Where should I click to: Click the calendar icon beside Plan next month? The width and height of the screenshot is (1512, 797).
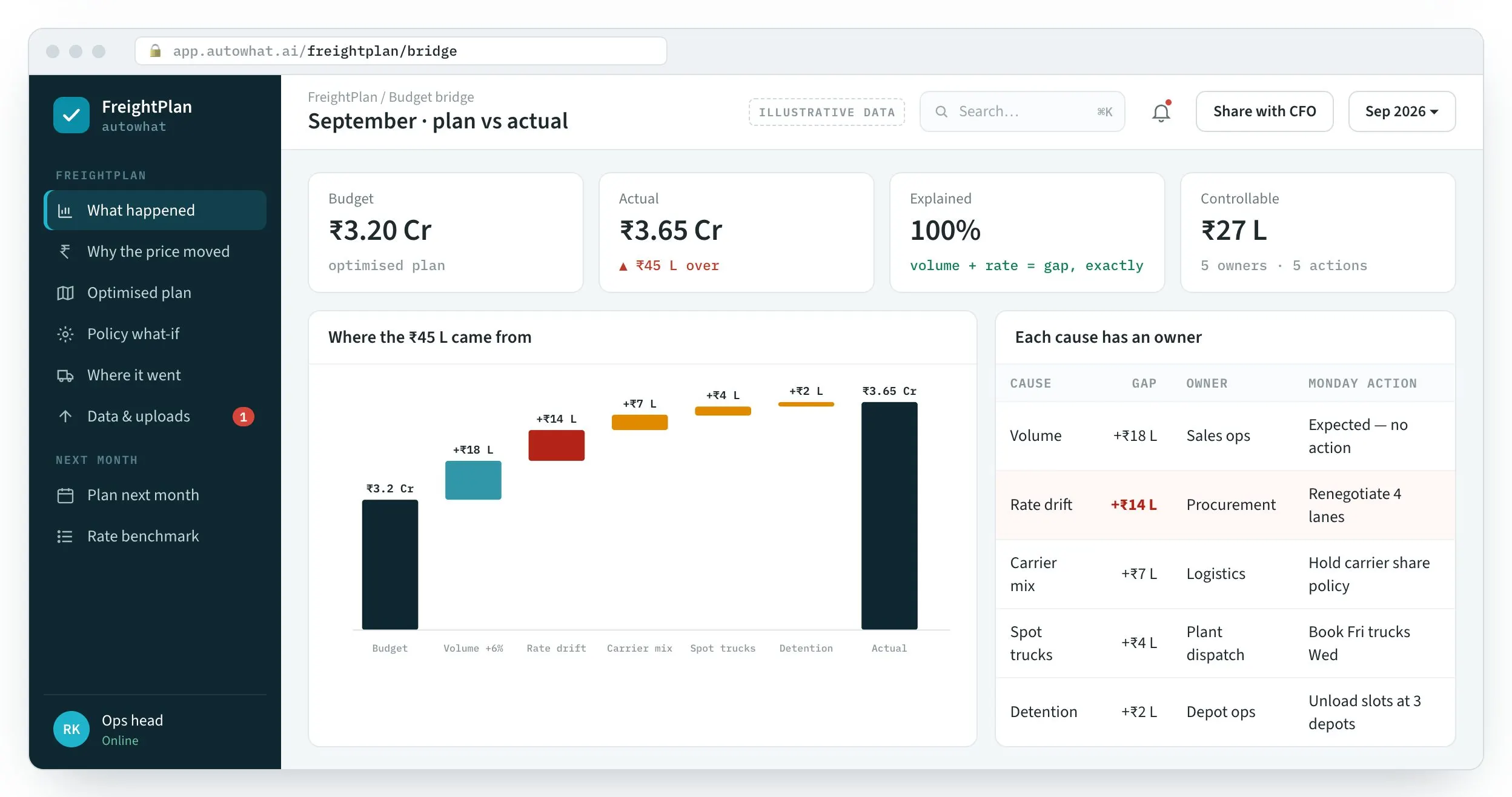65,495
